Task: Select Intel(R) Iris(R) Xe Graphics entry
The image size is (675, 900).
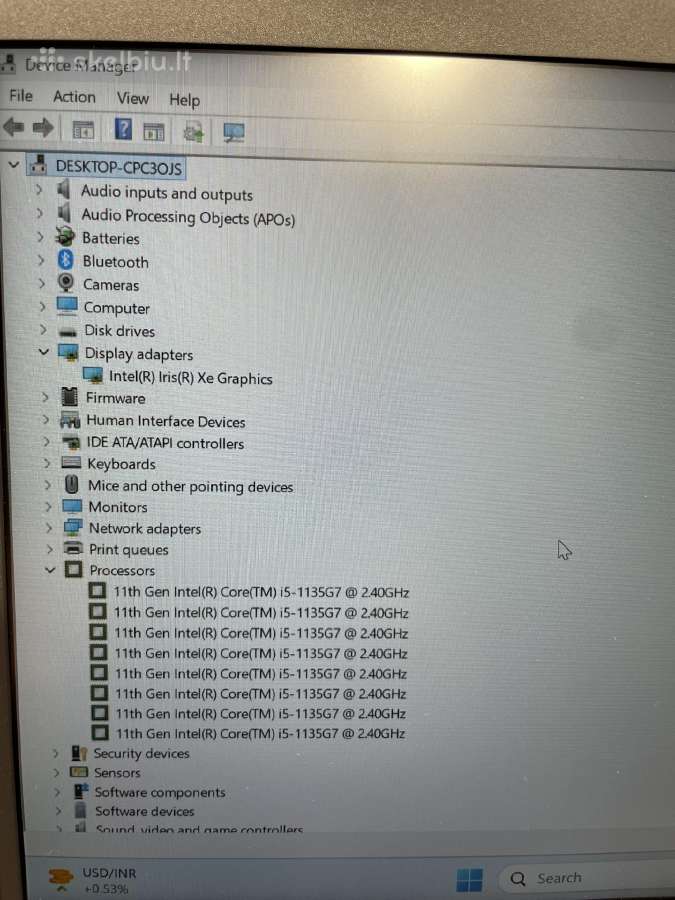Action: (x=191, y=378)
